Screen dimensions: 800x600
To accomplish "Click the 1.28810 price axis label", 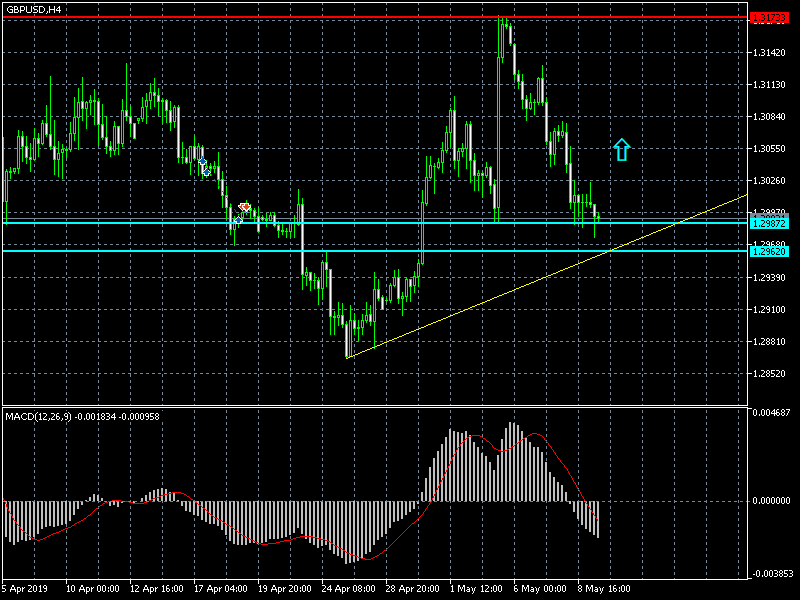I will [x=768, y=342].
